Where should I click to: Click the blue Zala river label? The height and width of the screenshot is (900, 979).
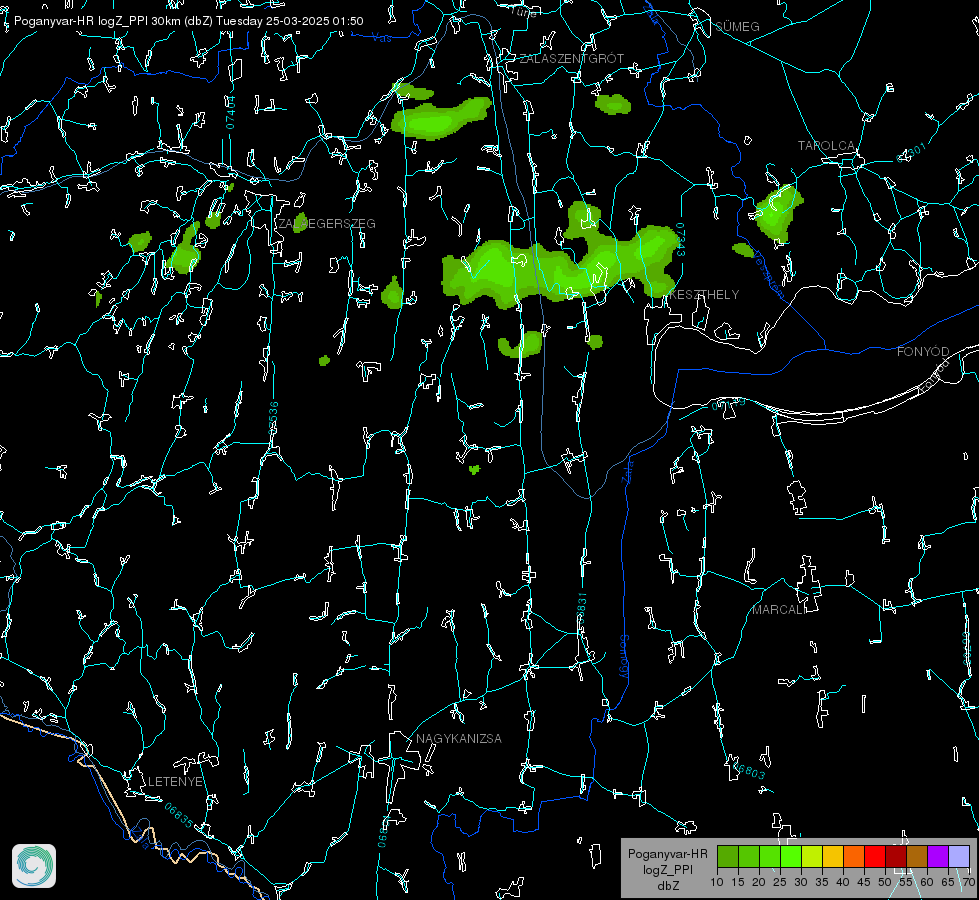pyautogui.click(x=627, y=471)
